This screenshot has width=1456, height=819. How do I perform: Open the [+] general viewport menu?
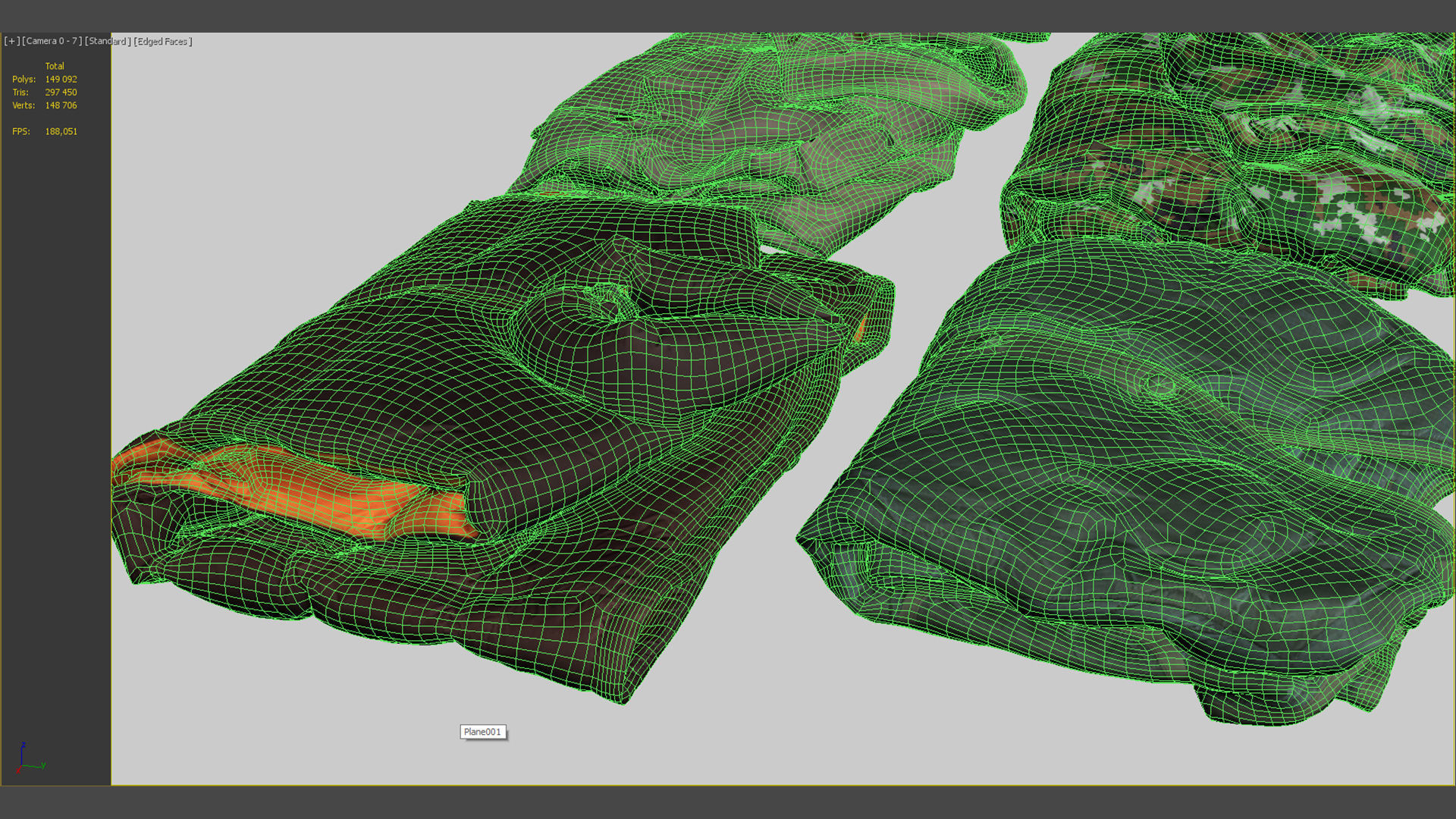click(11, 42)
